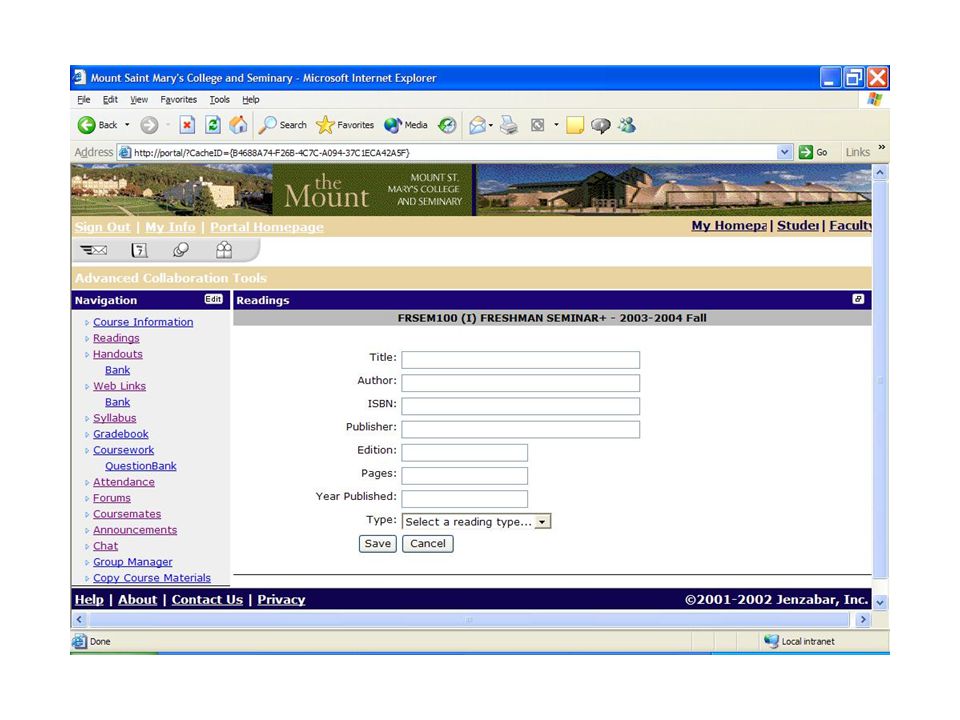Go to browser Home icon
The height and width of the screenshot is (720, 960).
coord(238,125)
